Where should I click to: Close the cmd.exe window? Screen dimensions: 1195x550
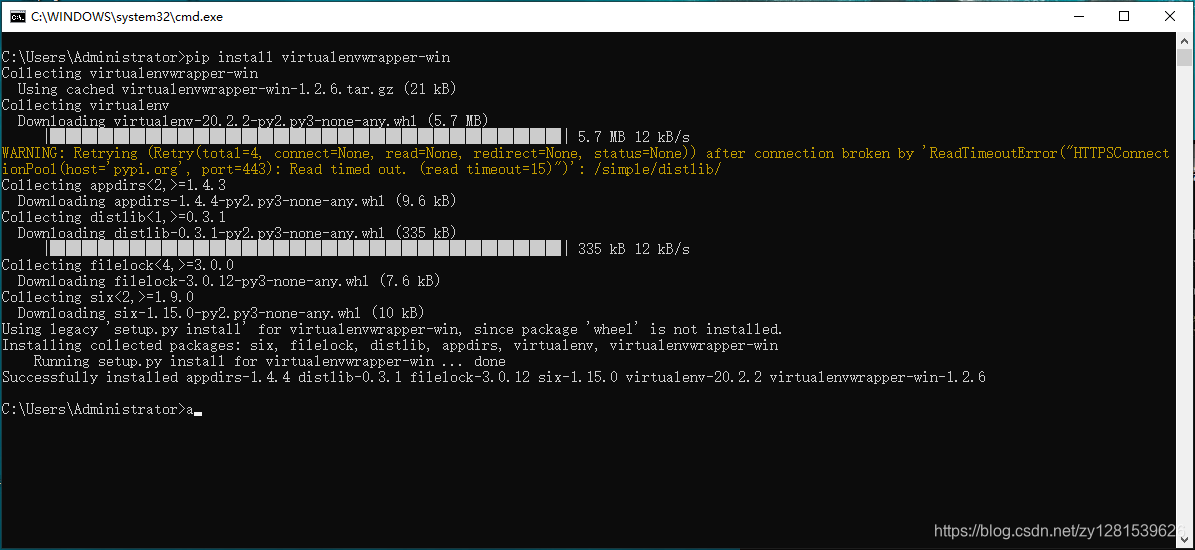click(1171, 16)
